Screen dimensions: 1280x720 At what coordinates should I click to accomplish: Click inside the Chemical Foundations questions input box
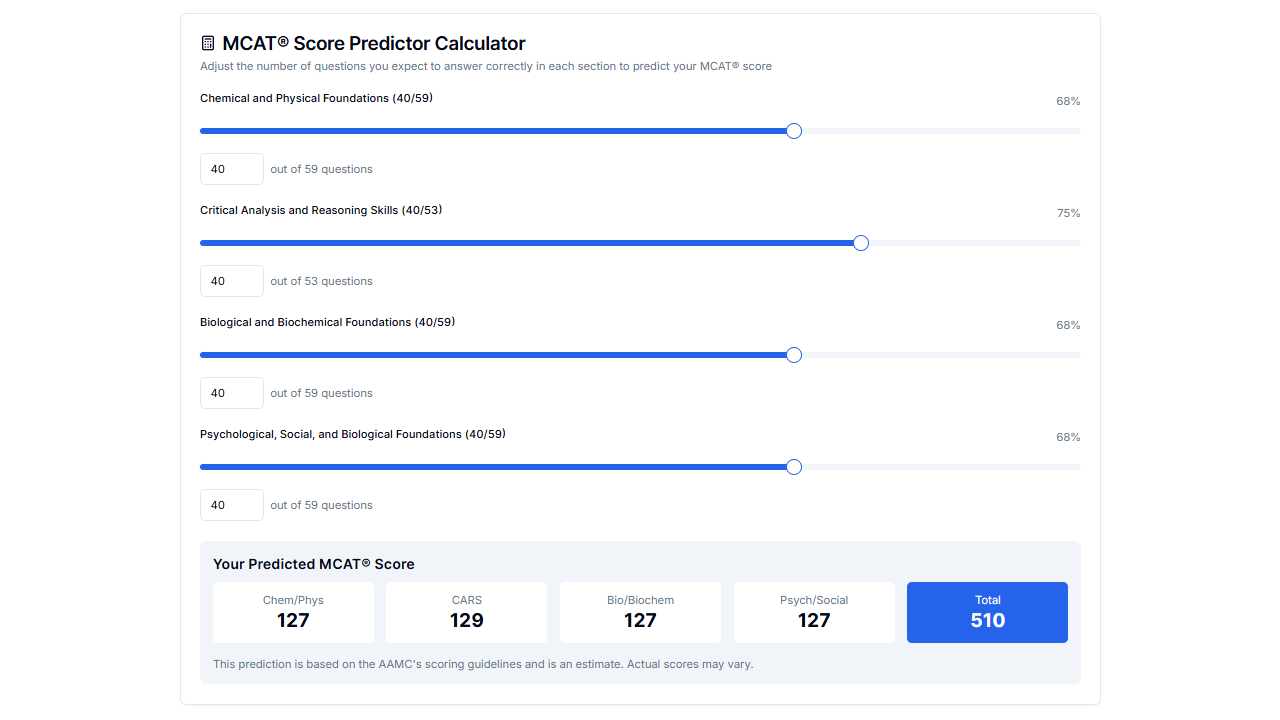pyautogui.click(x=231, y=168)
